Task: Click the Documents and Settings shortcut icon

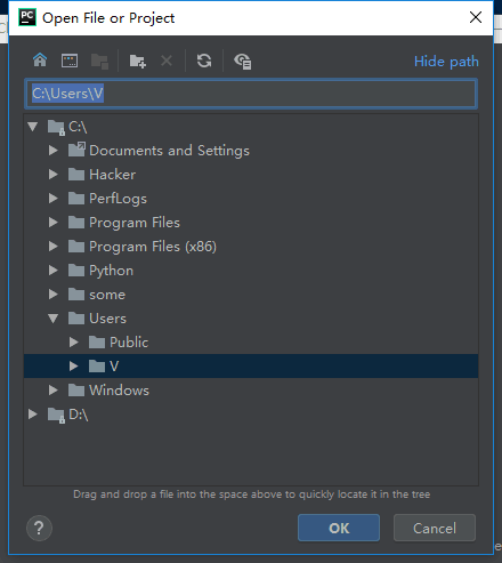Action: click(x=77, y=149)
